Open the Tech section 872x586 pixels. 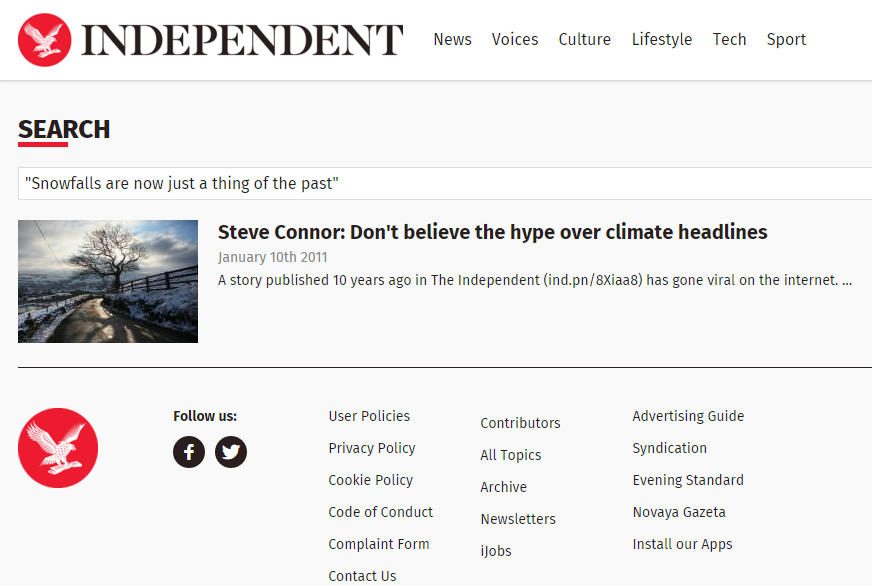(x=729, y=39)
